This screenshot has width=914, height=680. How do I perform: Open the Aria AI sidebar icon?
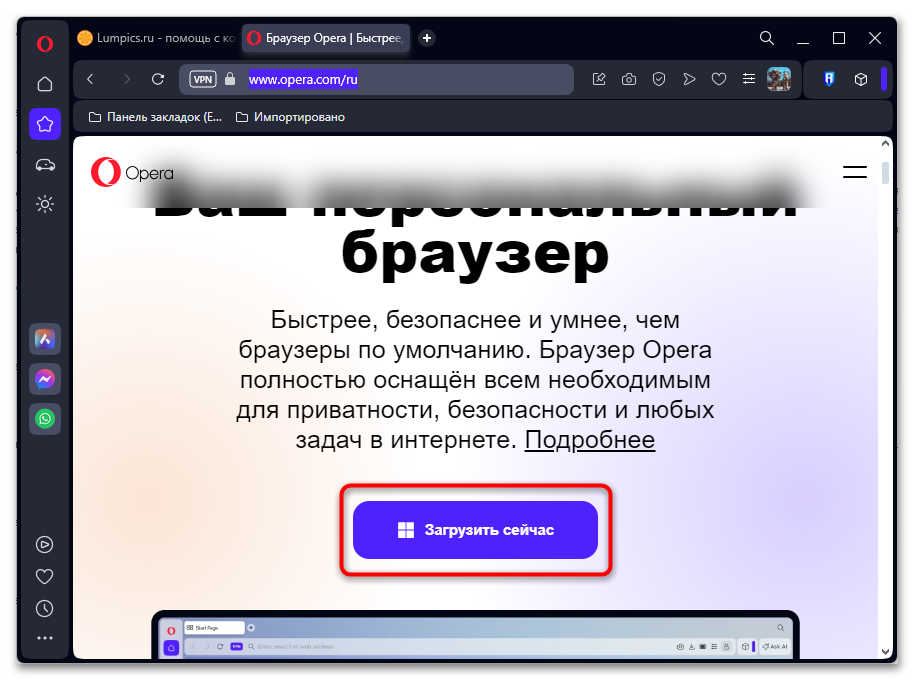[45, 339]
